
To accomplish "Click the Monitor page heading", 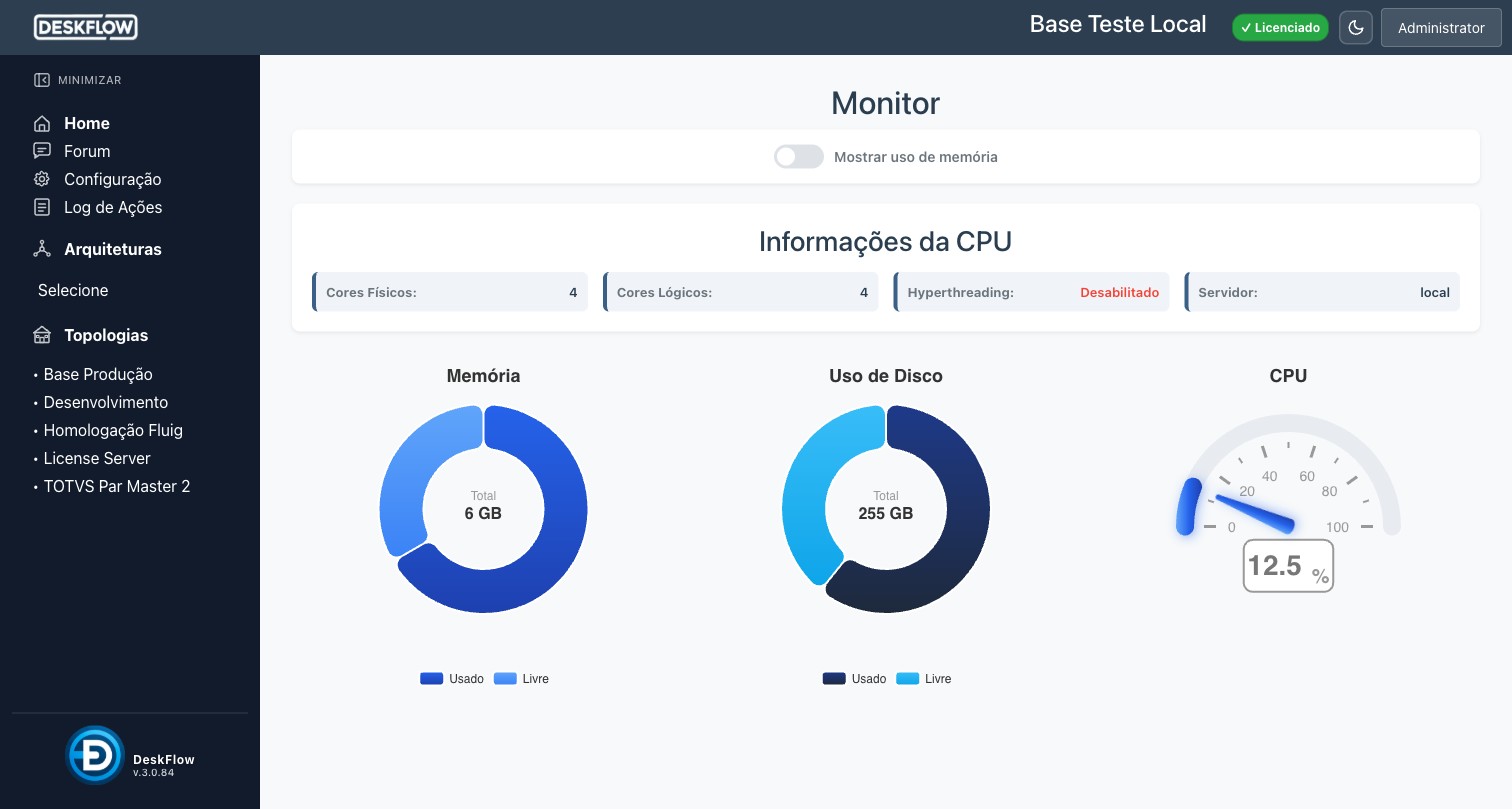I will pyautogui.click(x=885, y=103).
